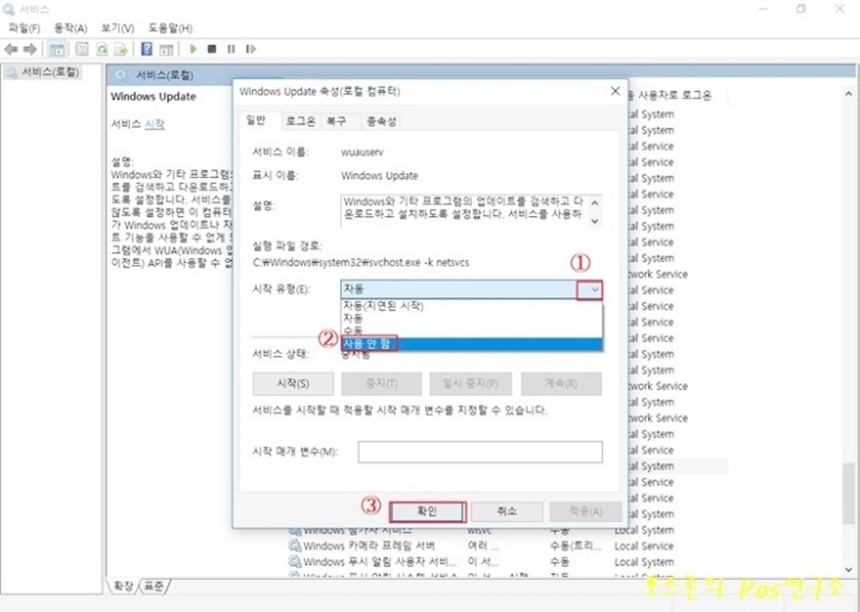
Task: Start service with green play icon
Action: tap(193, 49)
